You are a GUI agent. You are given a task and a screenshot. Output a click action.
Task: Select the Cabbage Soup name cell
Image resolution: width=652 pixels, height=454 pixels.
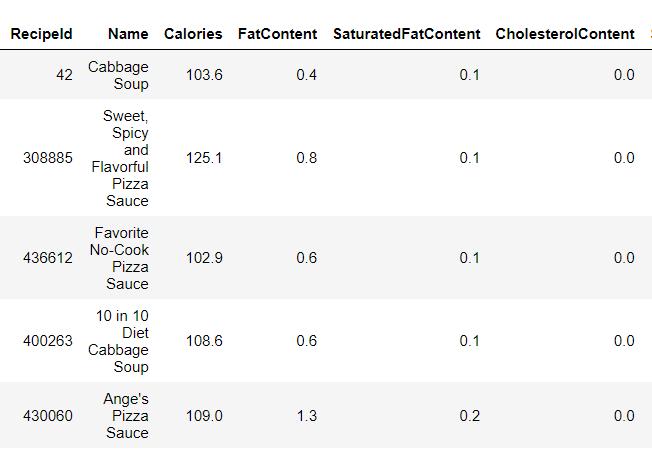[118, 75]
